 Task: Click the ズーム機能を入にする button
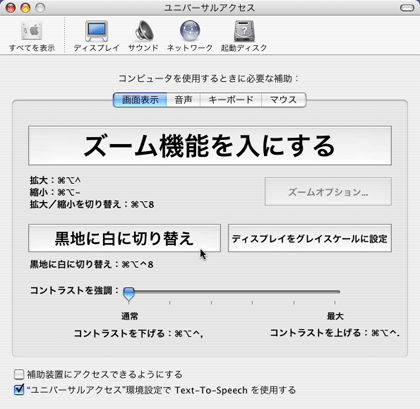coord(210,145)
